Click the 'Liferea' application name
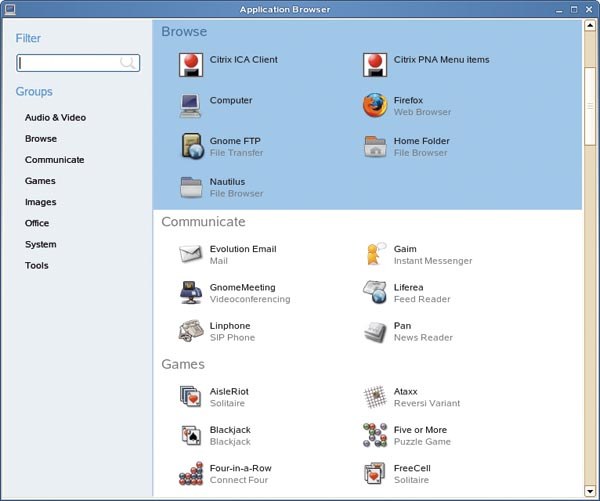This screenshot has width=600, height=501. click(x=409, y=287)
